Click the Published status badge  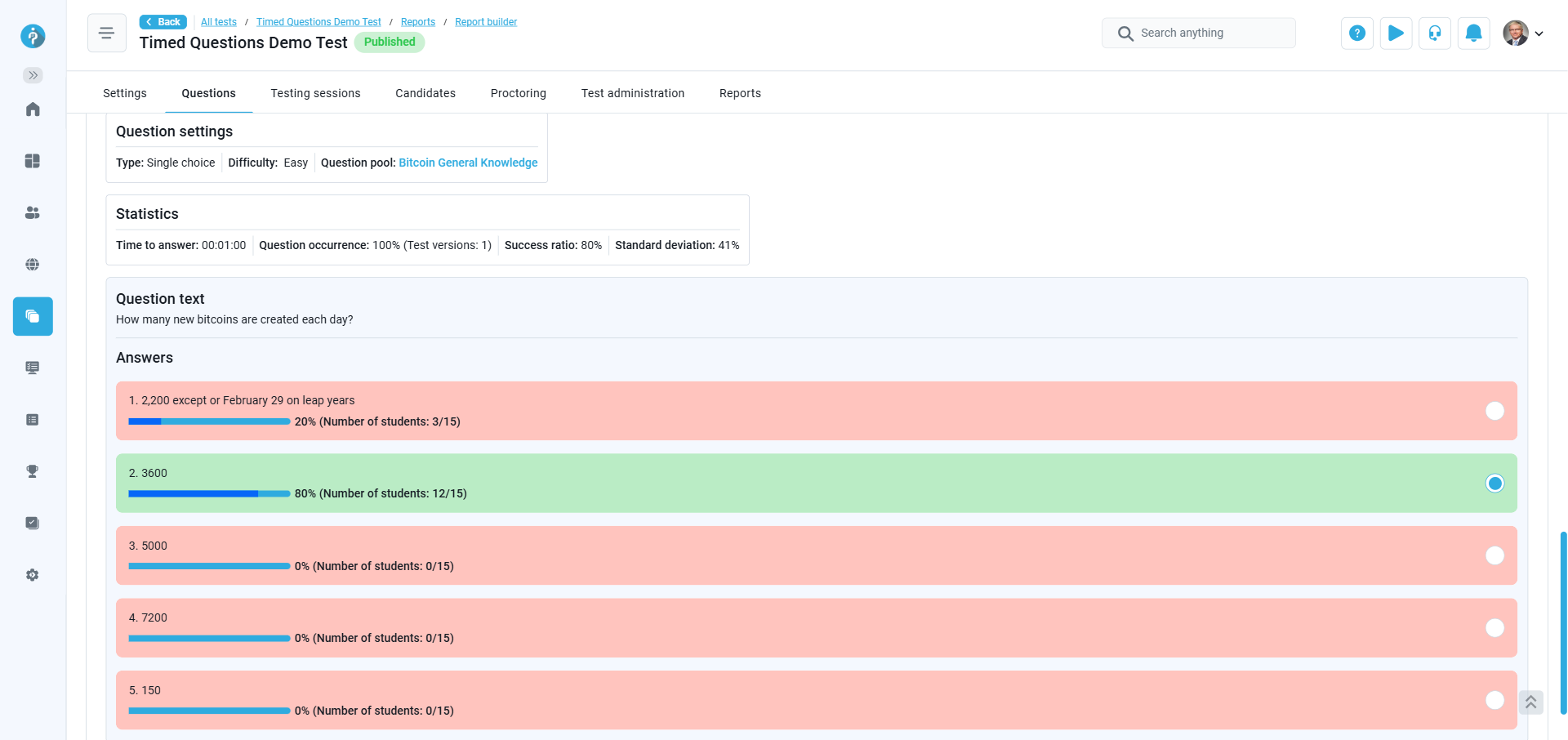[x=390, y=42]
